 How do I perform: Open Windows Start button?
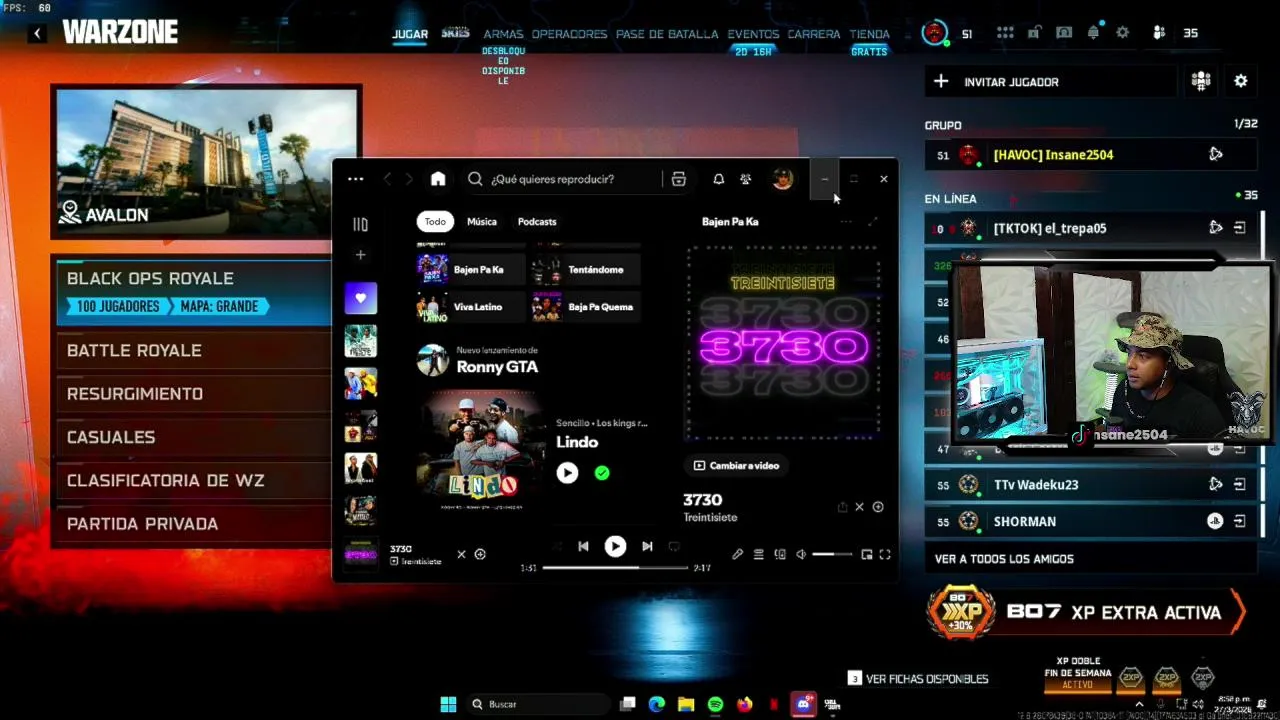448,704
